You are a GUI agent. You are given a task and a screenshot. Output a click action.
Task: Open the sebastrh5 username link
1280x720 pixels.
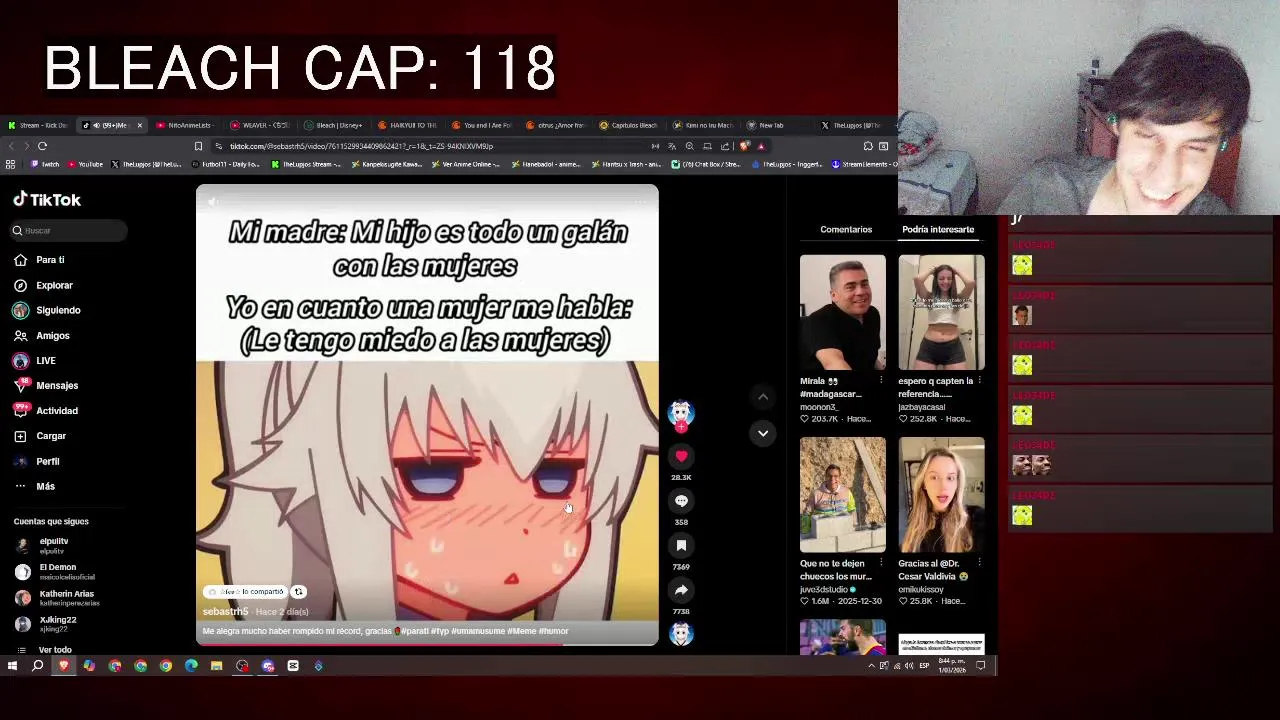point(225,612)
